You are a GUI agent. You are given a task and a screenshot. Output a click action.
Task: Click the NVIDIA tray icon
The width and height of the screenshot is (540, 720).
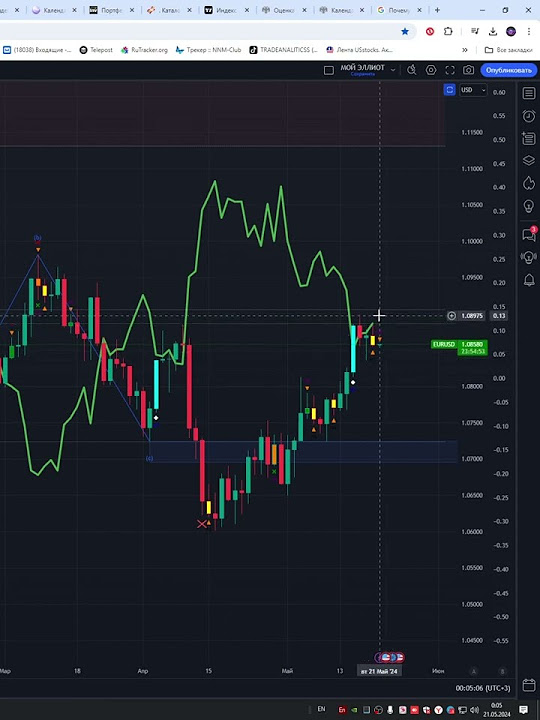[354, 710]
